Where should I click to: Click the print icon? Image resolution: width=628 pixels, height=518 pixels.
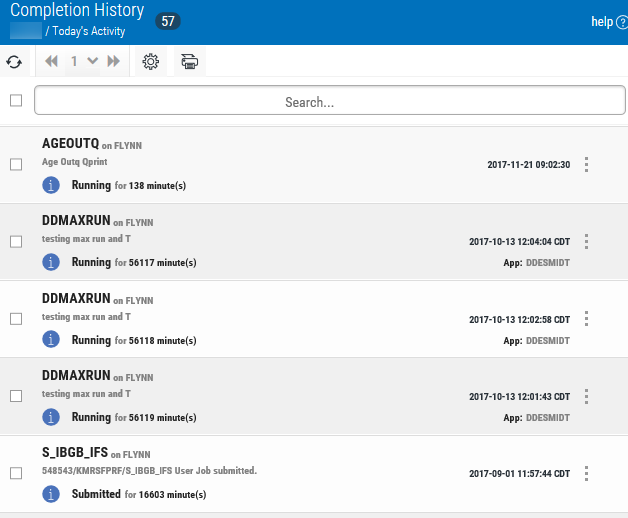[x=189, y=62]
